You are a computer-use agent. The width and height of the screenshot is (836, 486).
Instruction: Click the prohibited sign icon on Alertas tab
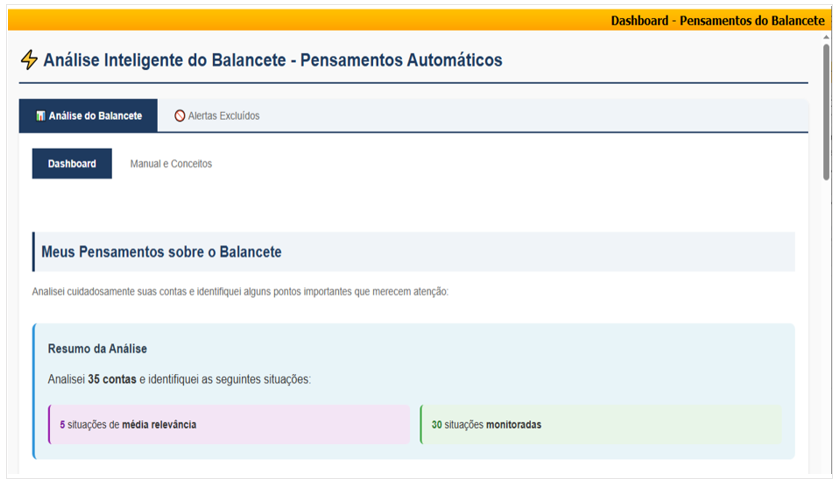(x=180, y=116)
